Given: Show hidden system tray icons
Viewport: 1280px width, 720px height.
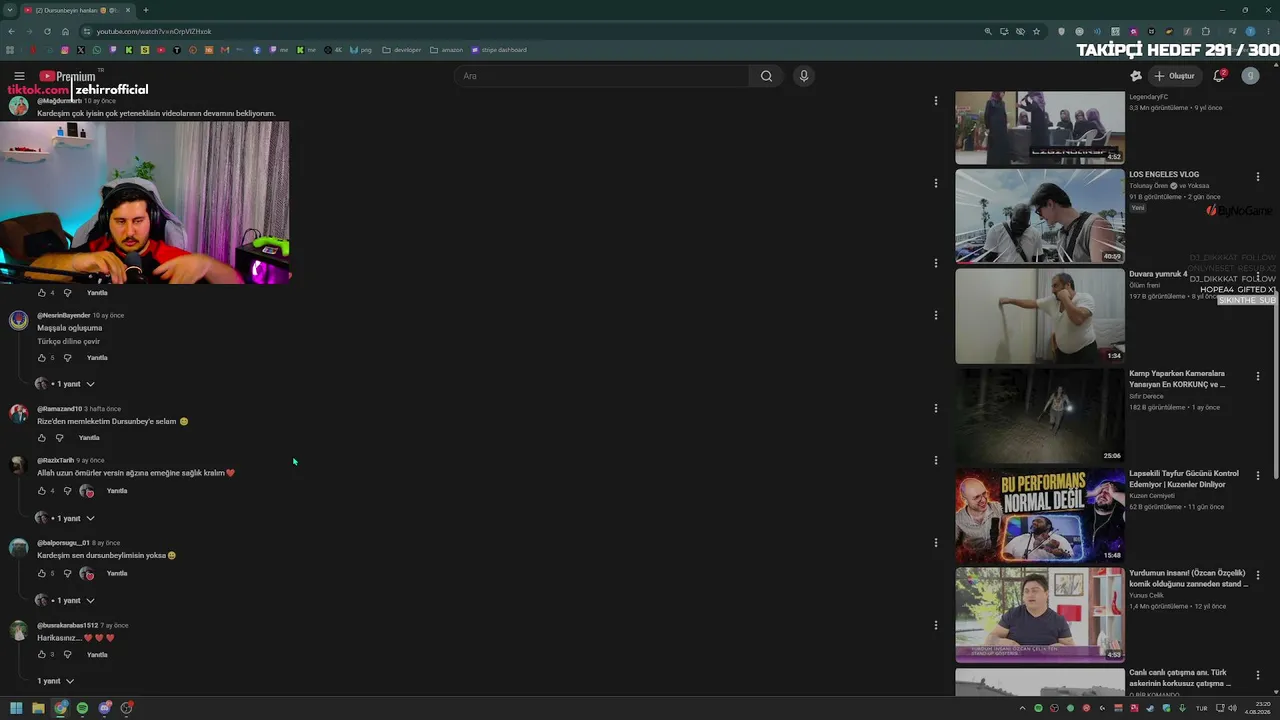Looking at the screenshot, I should pos(1022,708).
